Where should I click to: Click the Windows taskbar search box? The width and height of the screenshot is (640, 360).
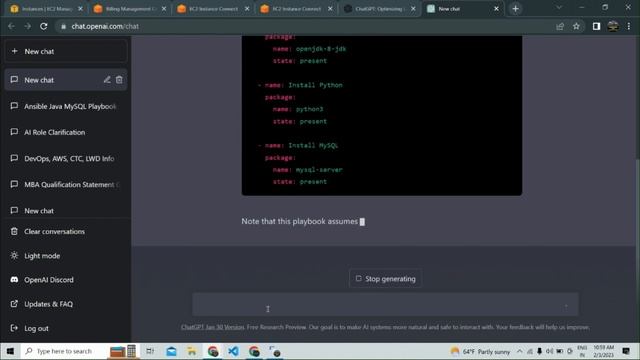tap(63, 351)
